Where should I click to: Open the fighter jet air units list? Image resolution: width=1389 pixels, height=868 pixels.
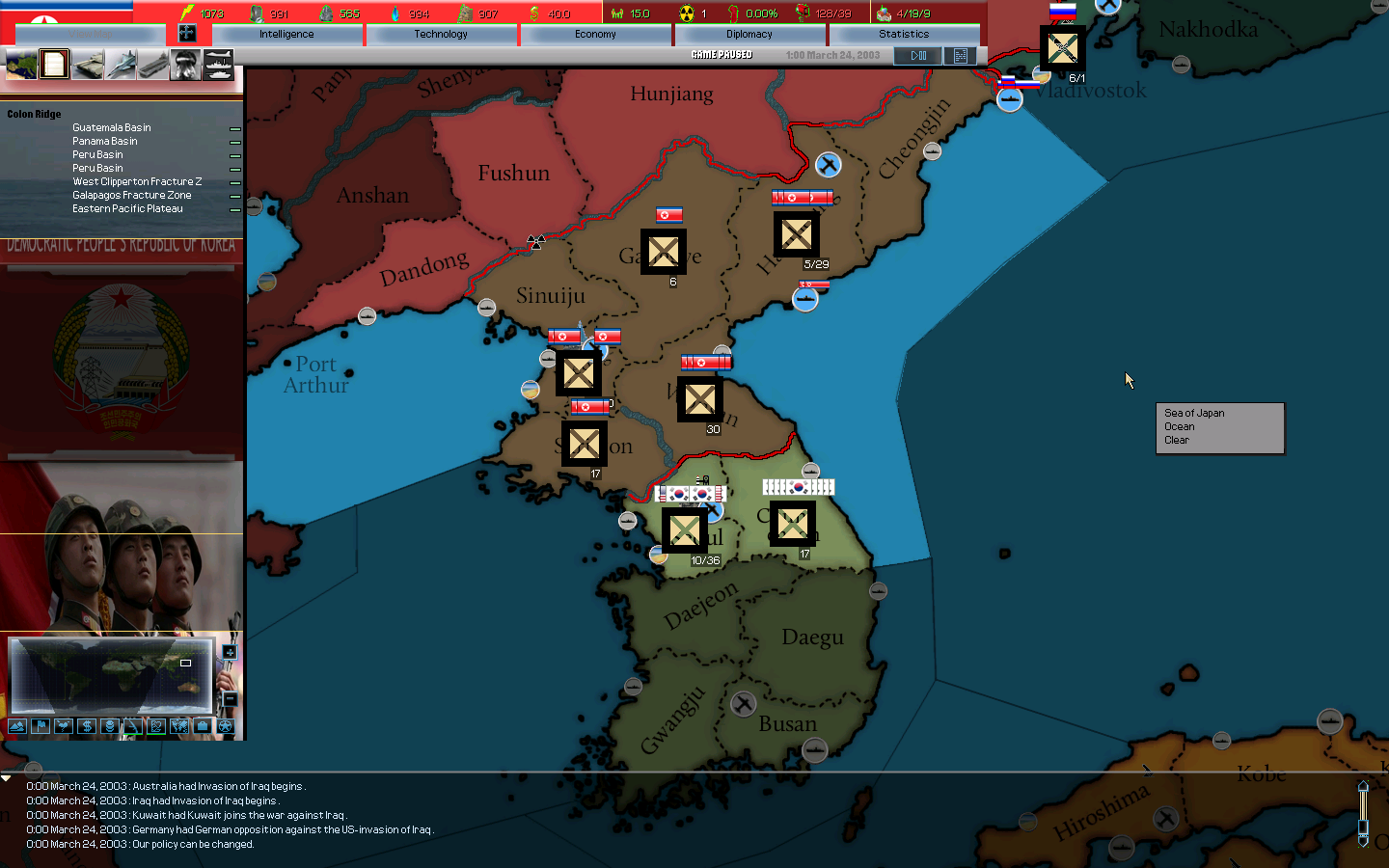[120, 64]
